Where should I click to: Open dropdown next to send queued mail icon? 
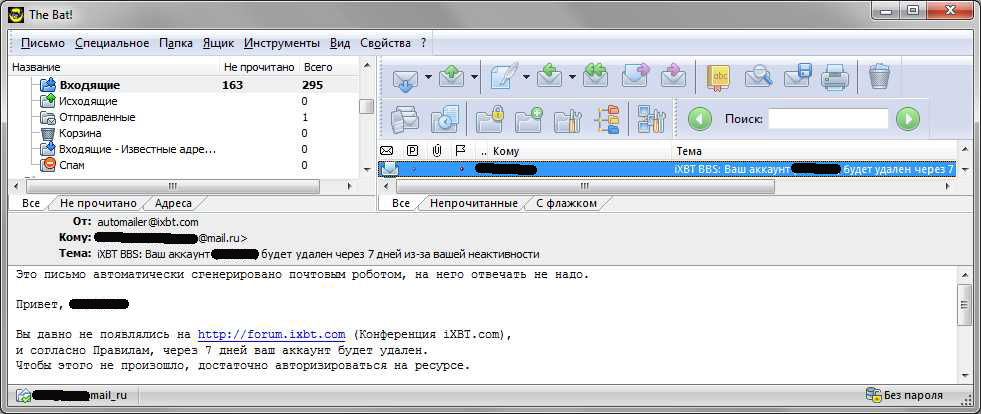(x=474, y=78)
